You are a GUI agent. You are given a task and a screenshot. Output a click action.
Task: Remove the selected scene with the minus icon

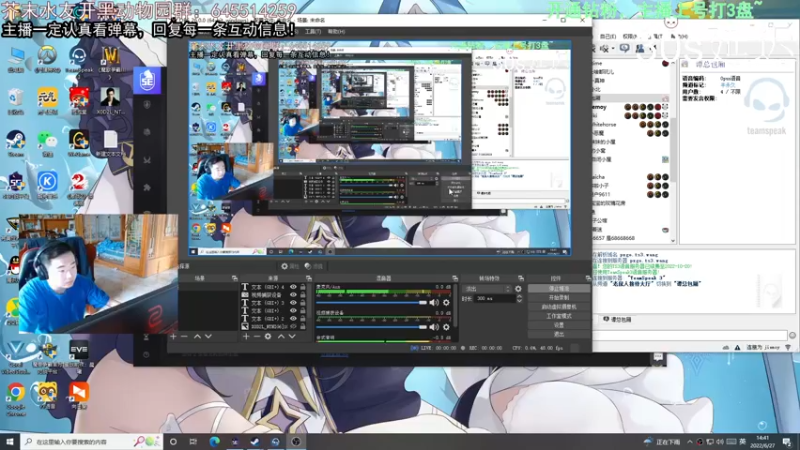point(184,337)
